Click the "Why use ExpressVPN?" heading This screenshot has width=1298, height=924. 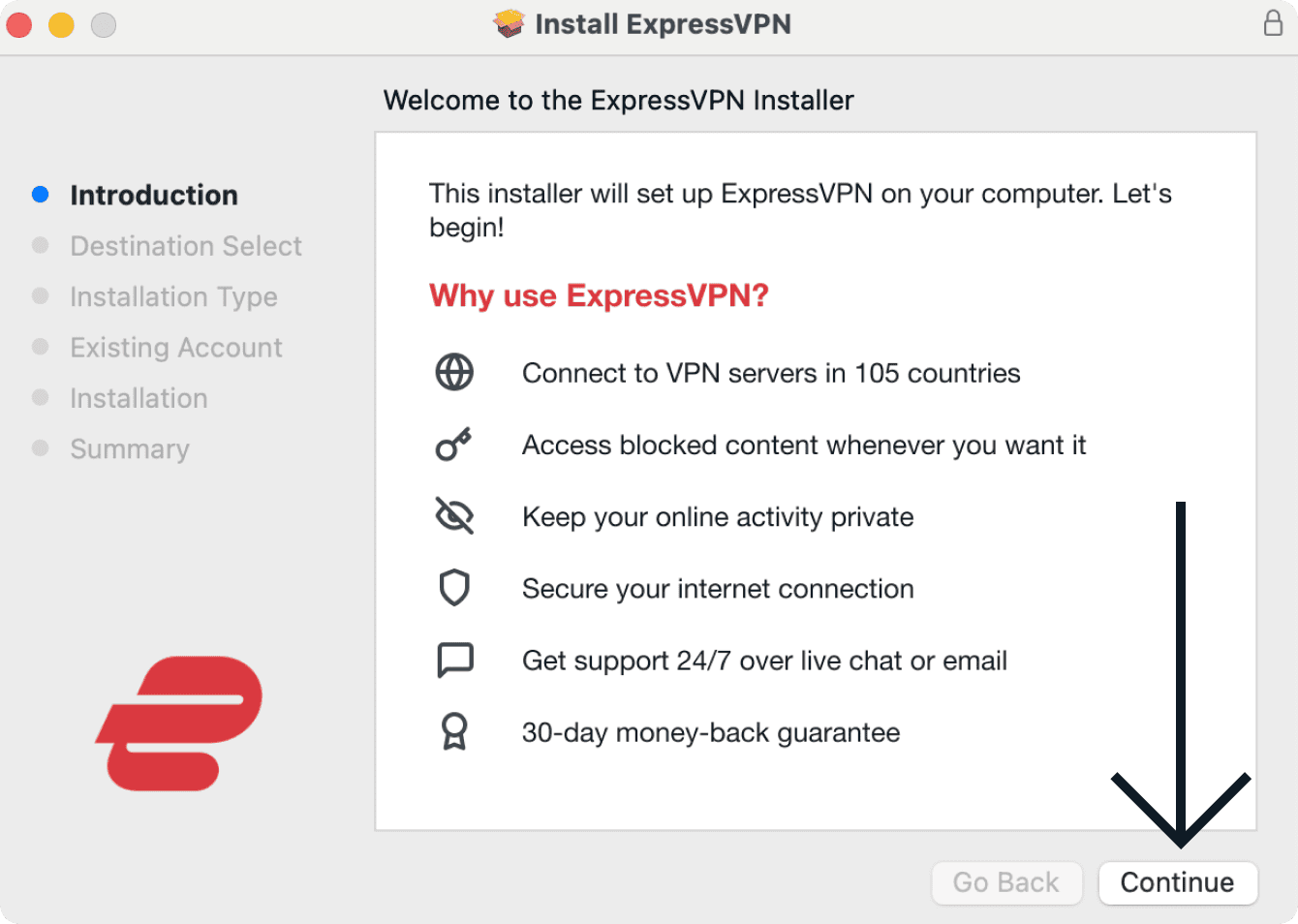click(599, 295)
